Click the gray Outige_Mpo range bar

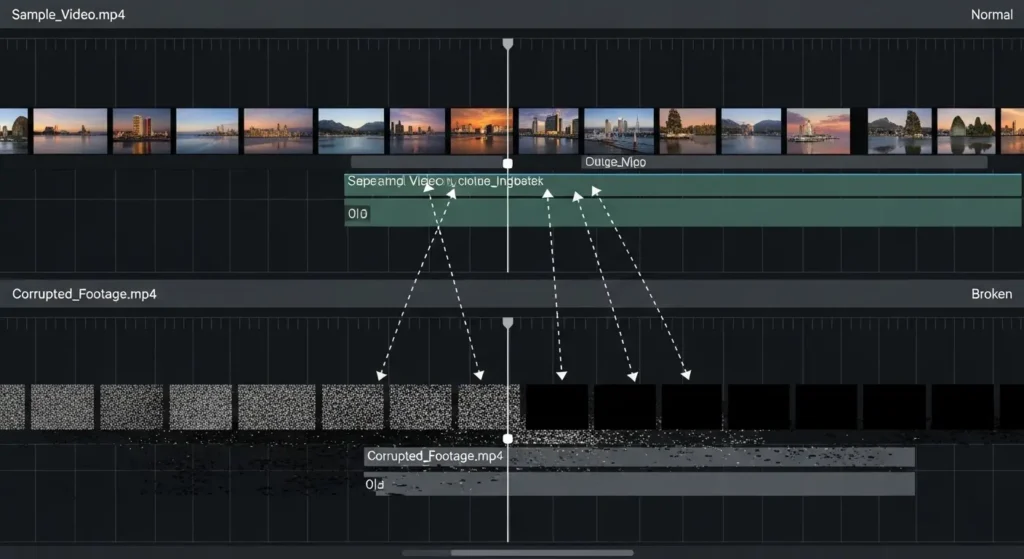click(668, 162)
